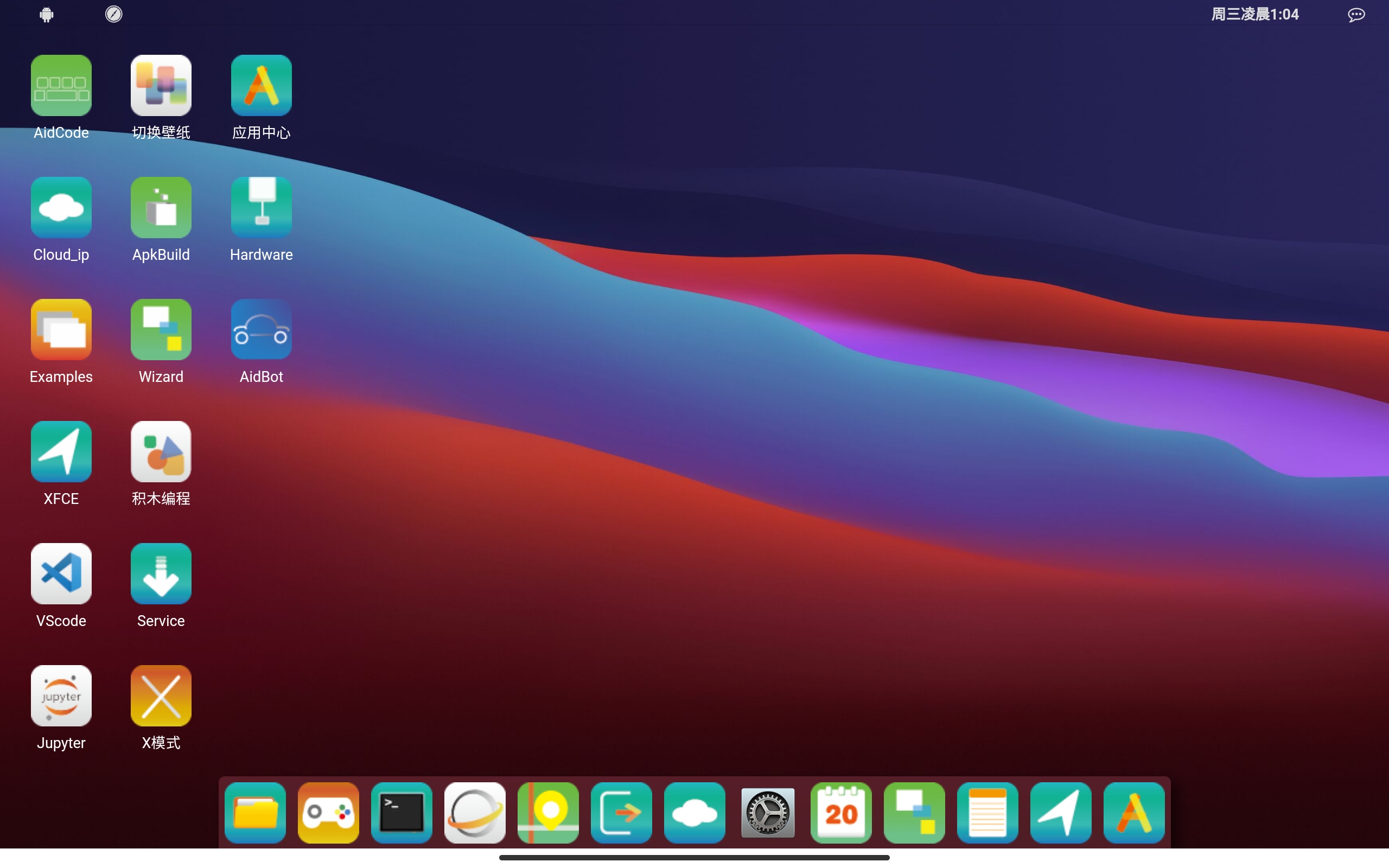
Task: Open 积木编程 block programming
Action: pyautogui.click(x=161, y=452)
